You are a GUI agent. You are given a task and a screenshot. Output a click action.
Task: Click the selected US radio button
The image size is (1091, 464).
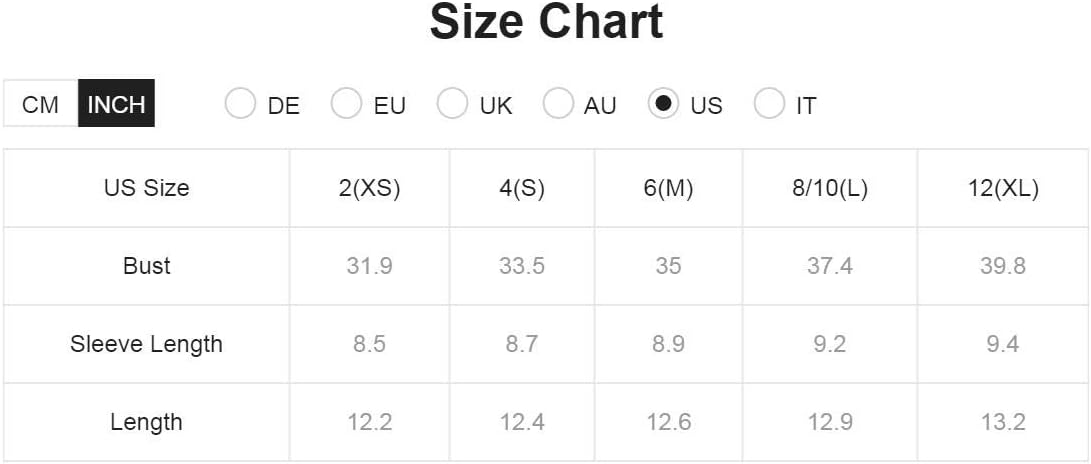(663, 104)
